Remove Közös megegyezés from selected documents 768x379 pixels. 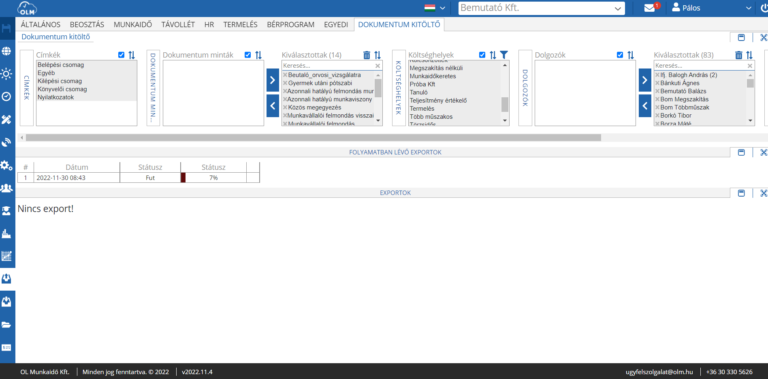285,107
